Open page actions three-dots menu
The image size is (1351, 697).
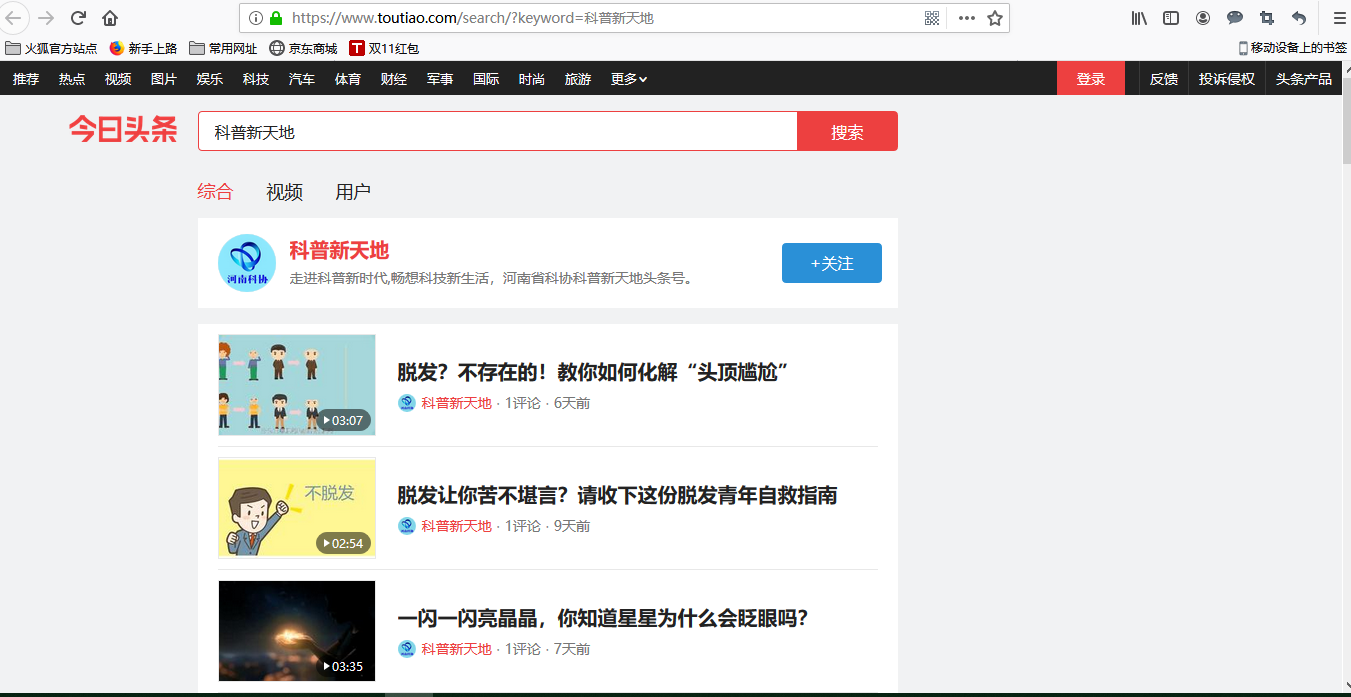966,18
